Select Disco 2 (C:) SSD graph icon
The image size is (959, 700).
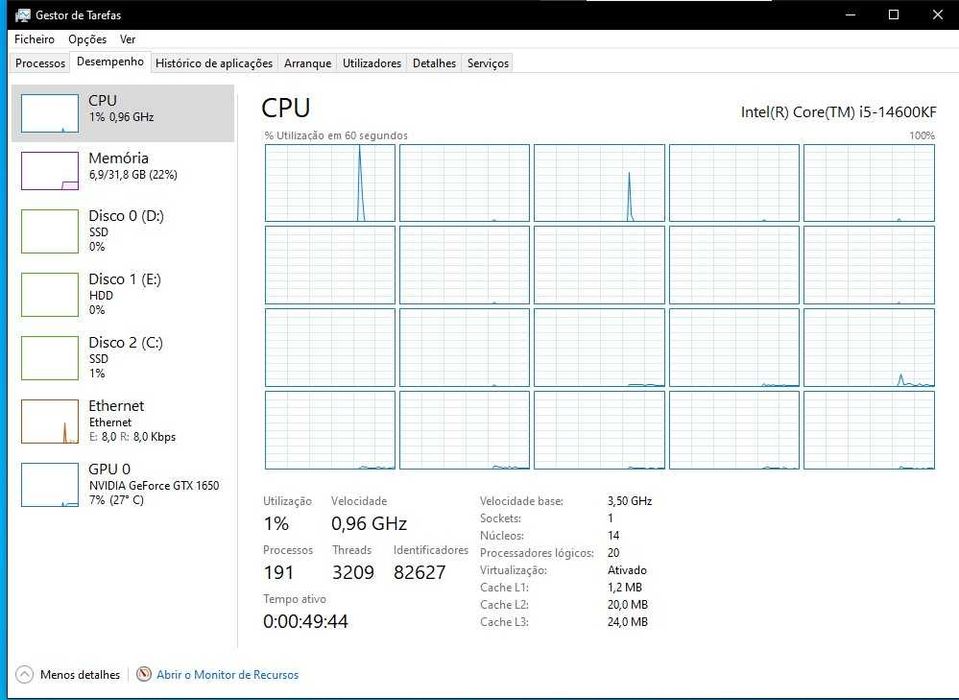tap(50, 357)
